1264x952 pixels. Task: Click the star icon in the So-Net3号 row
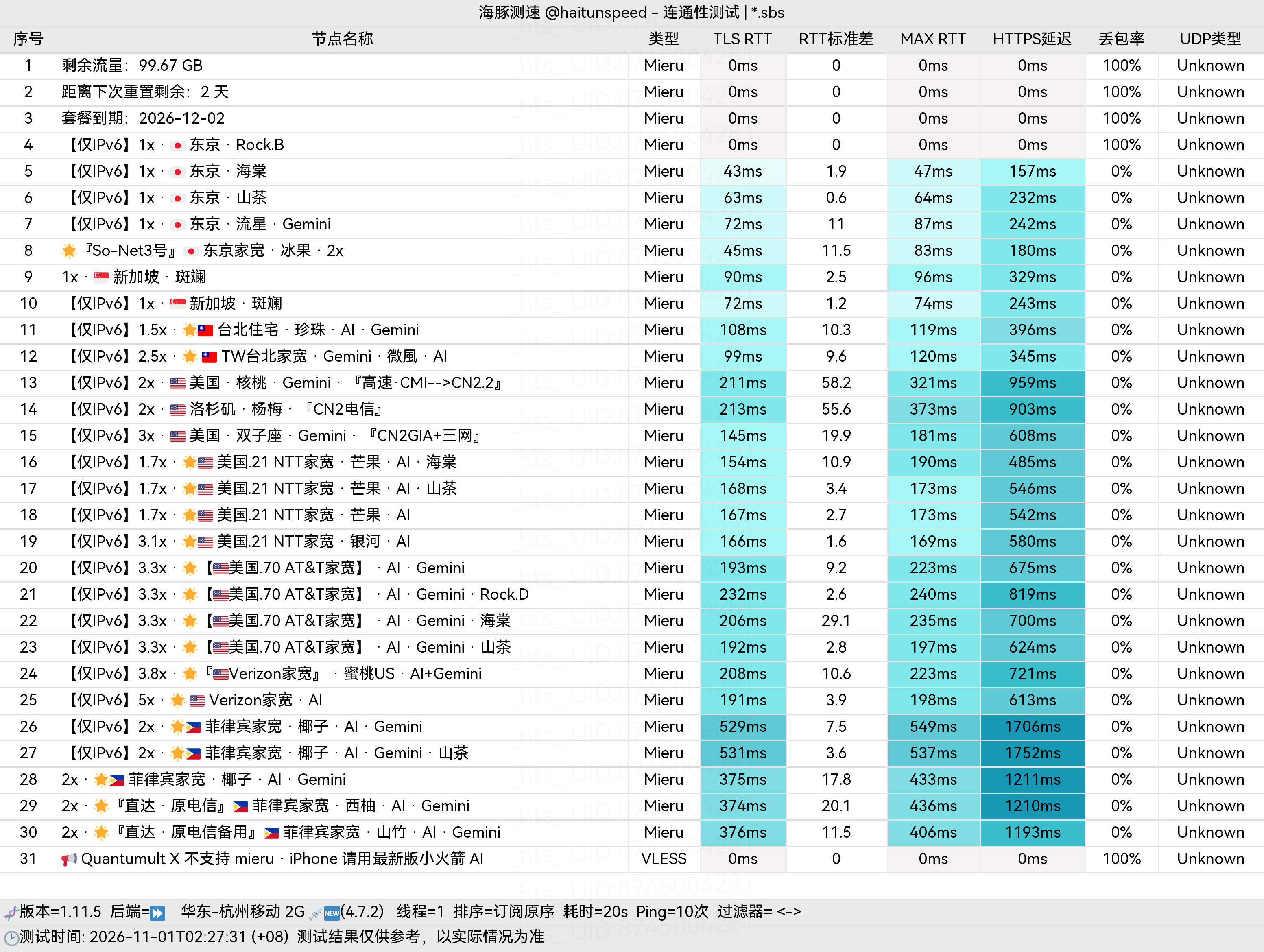pyautogui.click(x=69, y=251)
